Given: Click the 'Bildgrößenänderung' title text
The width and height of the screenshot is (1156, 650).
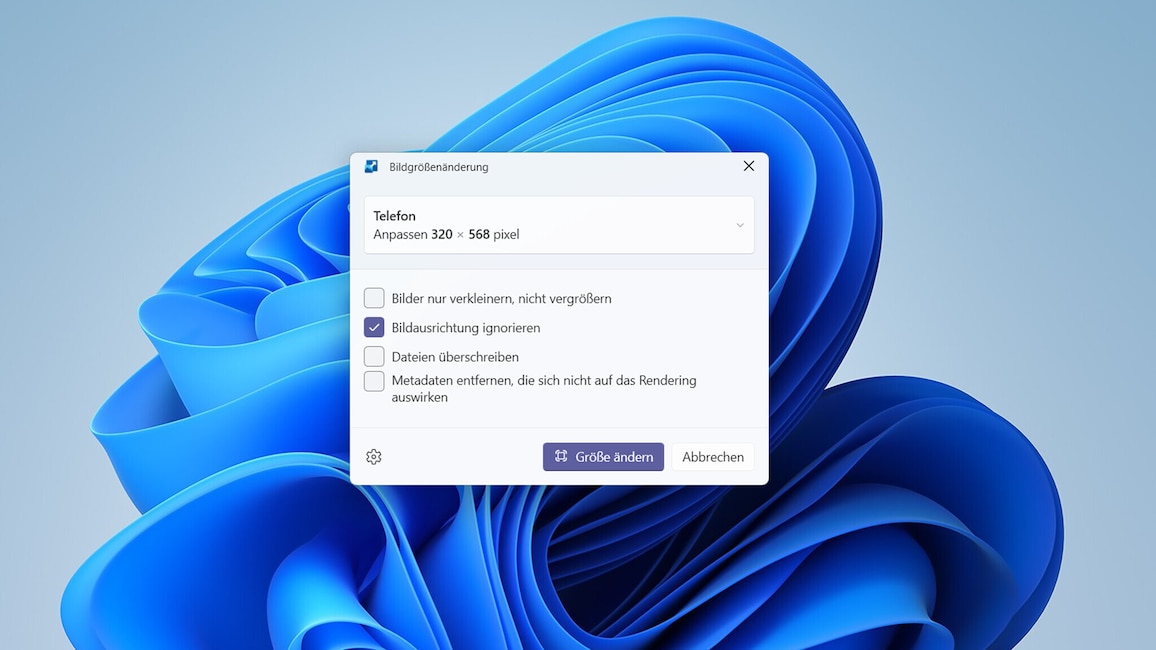Looking at the screenshot, I should click(439, 167).
